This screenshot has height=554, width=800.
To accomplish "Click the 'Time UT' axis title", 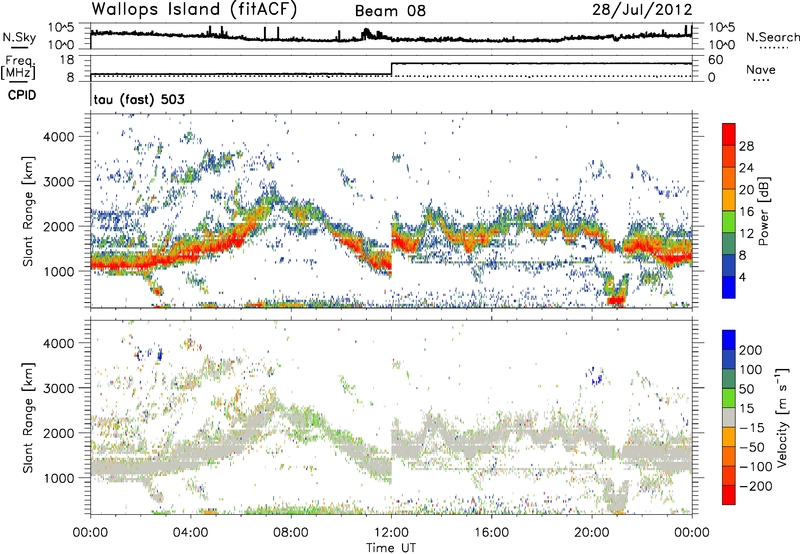I will (391, 548).
